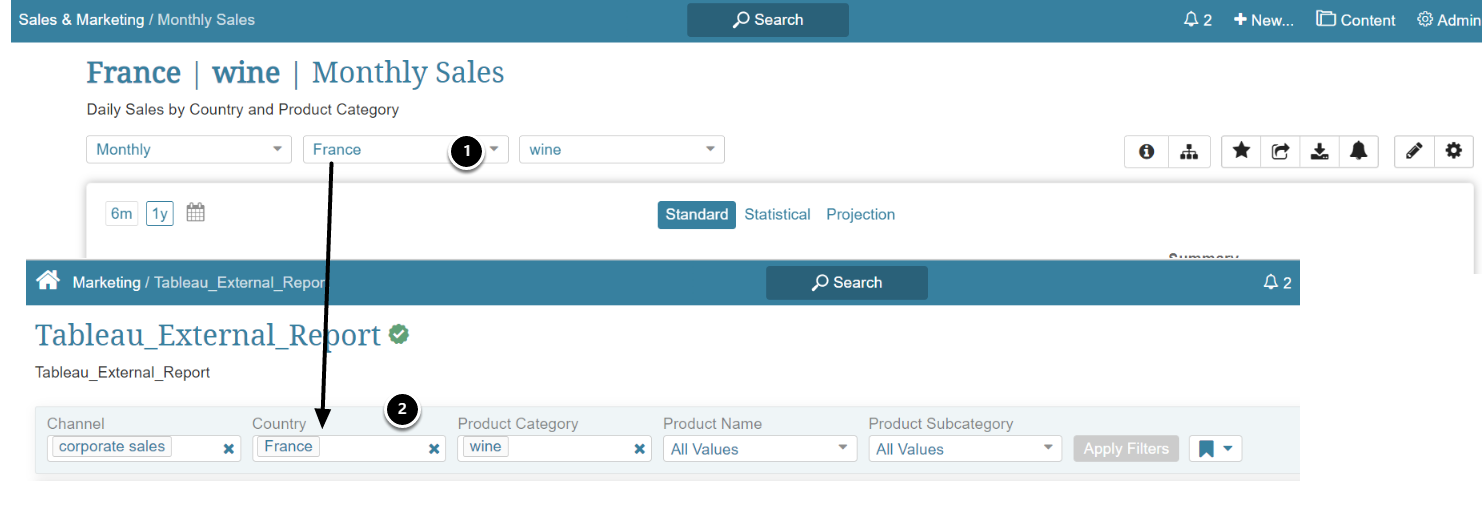Expand the Monthly interval dropdown
Screen dimensions: 1482x521
189,150
